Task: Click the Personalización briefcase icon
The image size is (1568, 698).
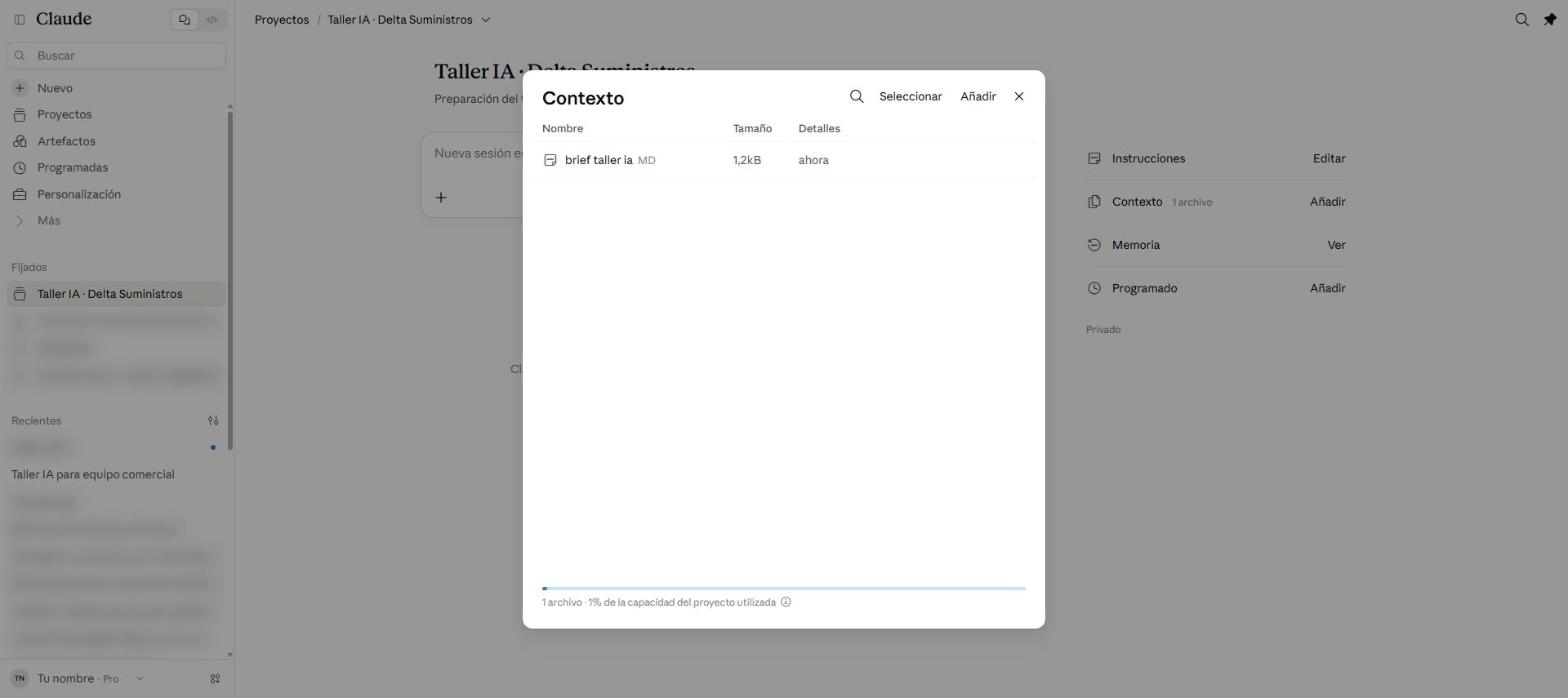Action: pos(19,194)
